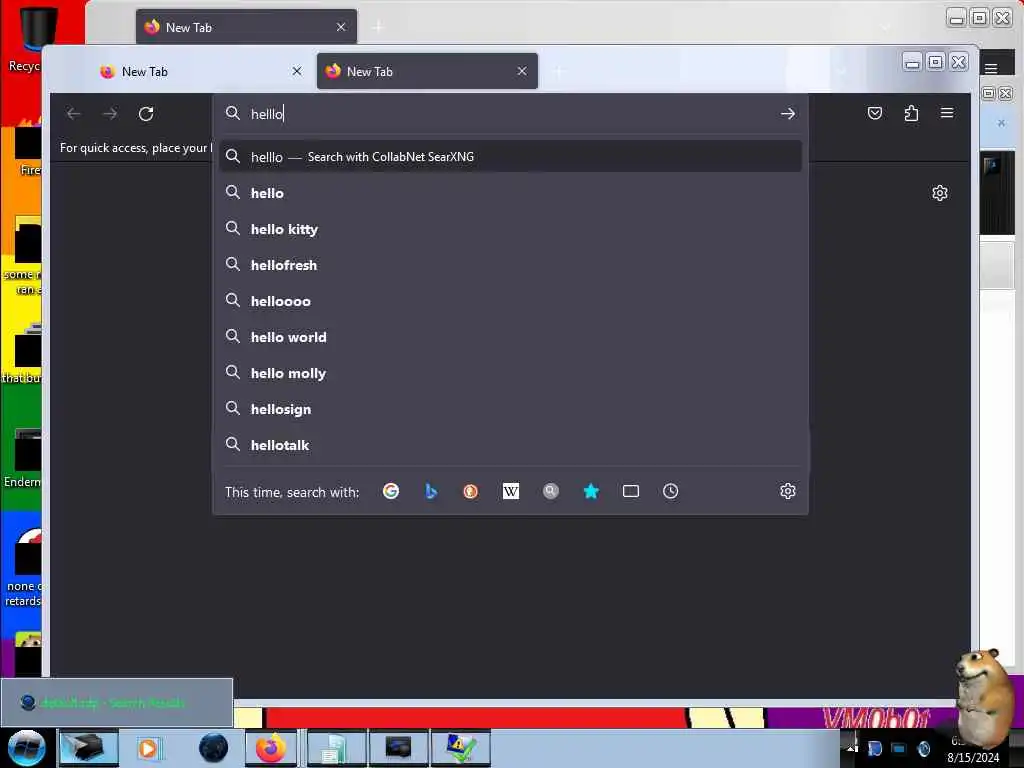Search open tabs using the tab icon

(631, 491)
